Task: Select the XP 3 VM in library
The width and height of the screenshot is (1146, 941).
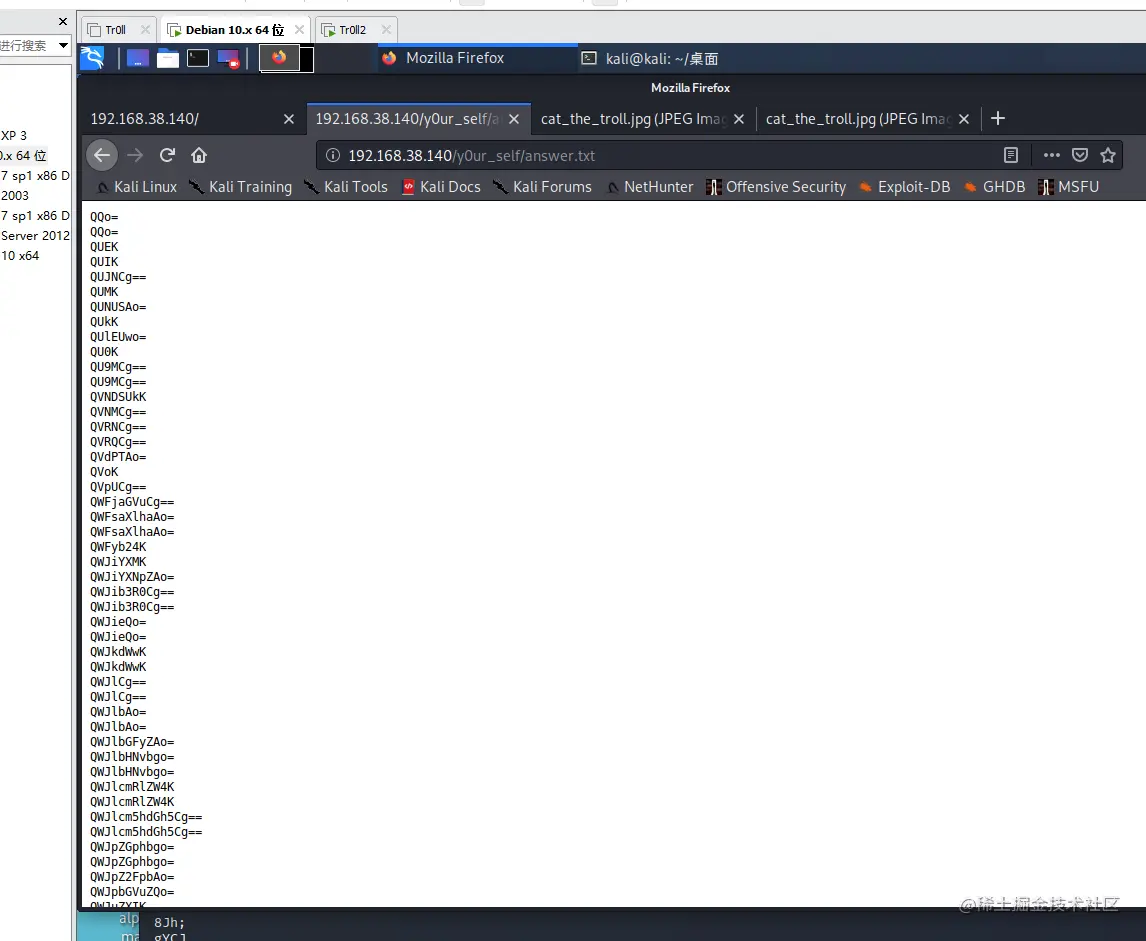Action: 14,136
